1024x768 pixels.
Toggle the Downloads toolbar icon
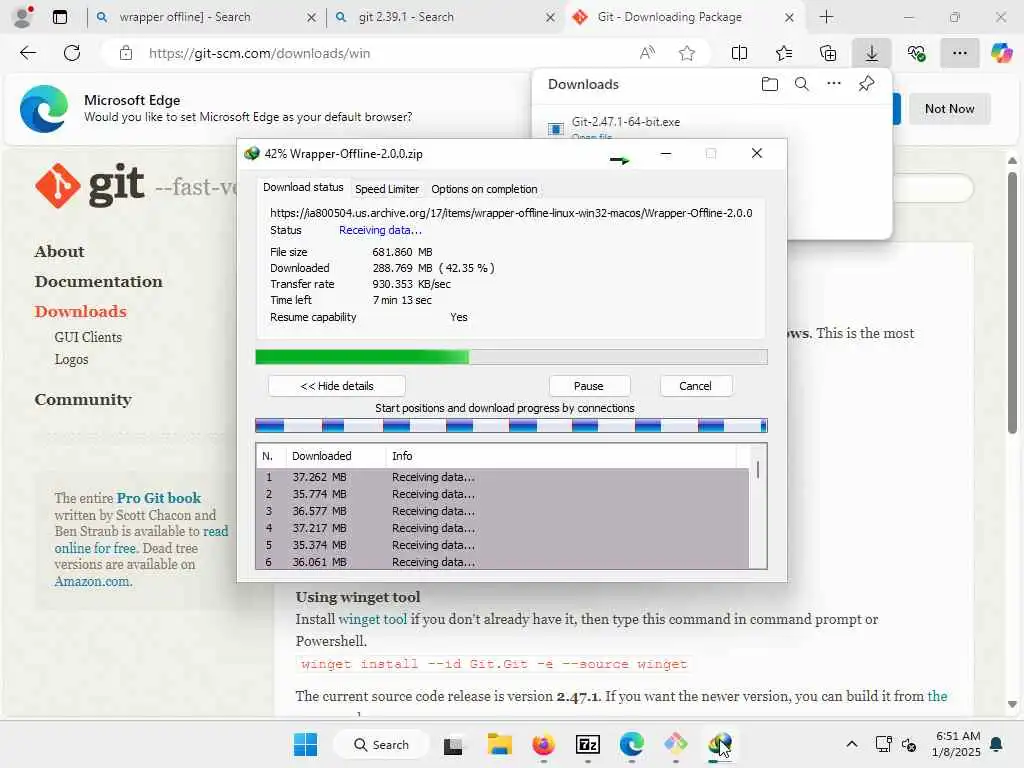click(872, 53)
